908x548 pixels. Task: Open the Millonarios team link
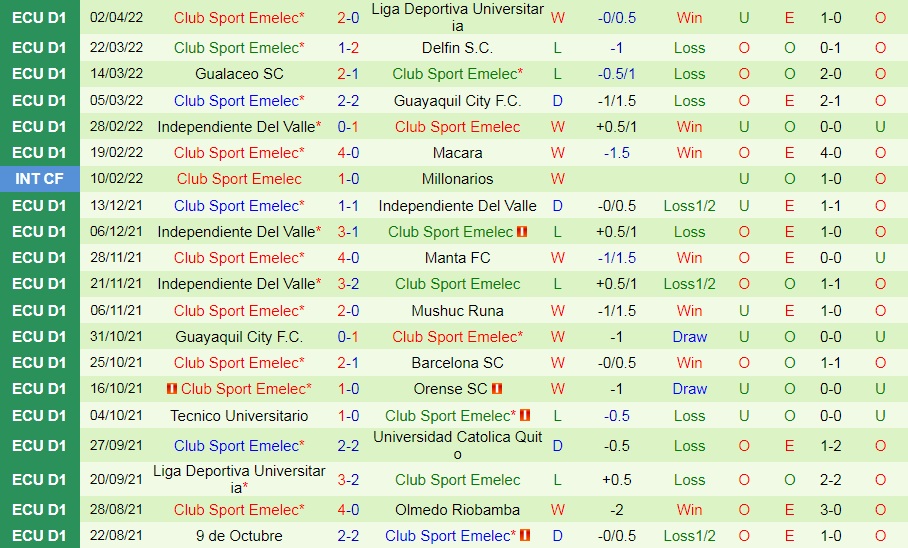(458, 179)
